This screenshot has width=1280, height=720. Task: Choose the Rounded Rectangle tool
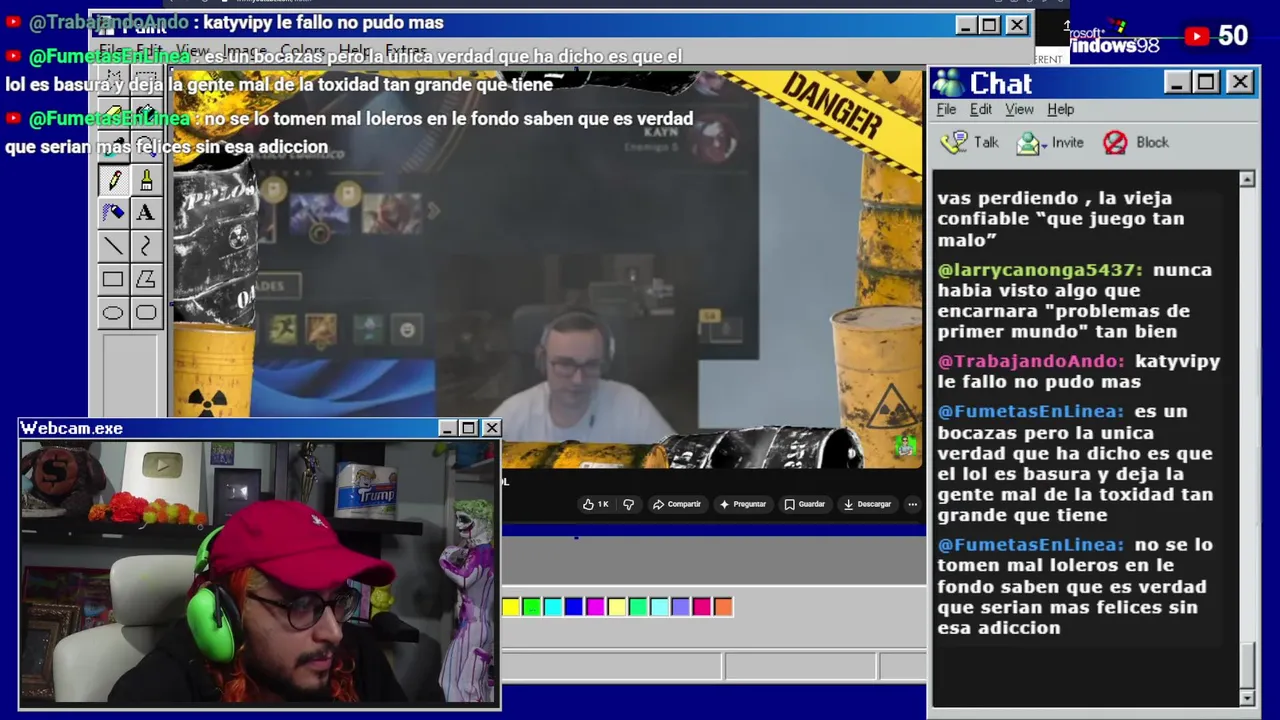(146, 313)
